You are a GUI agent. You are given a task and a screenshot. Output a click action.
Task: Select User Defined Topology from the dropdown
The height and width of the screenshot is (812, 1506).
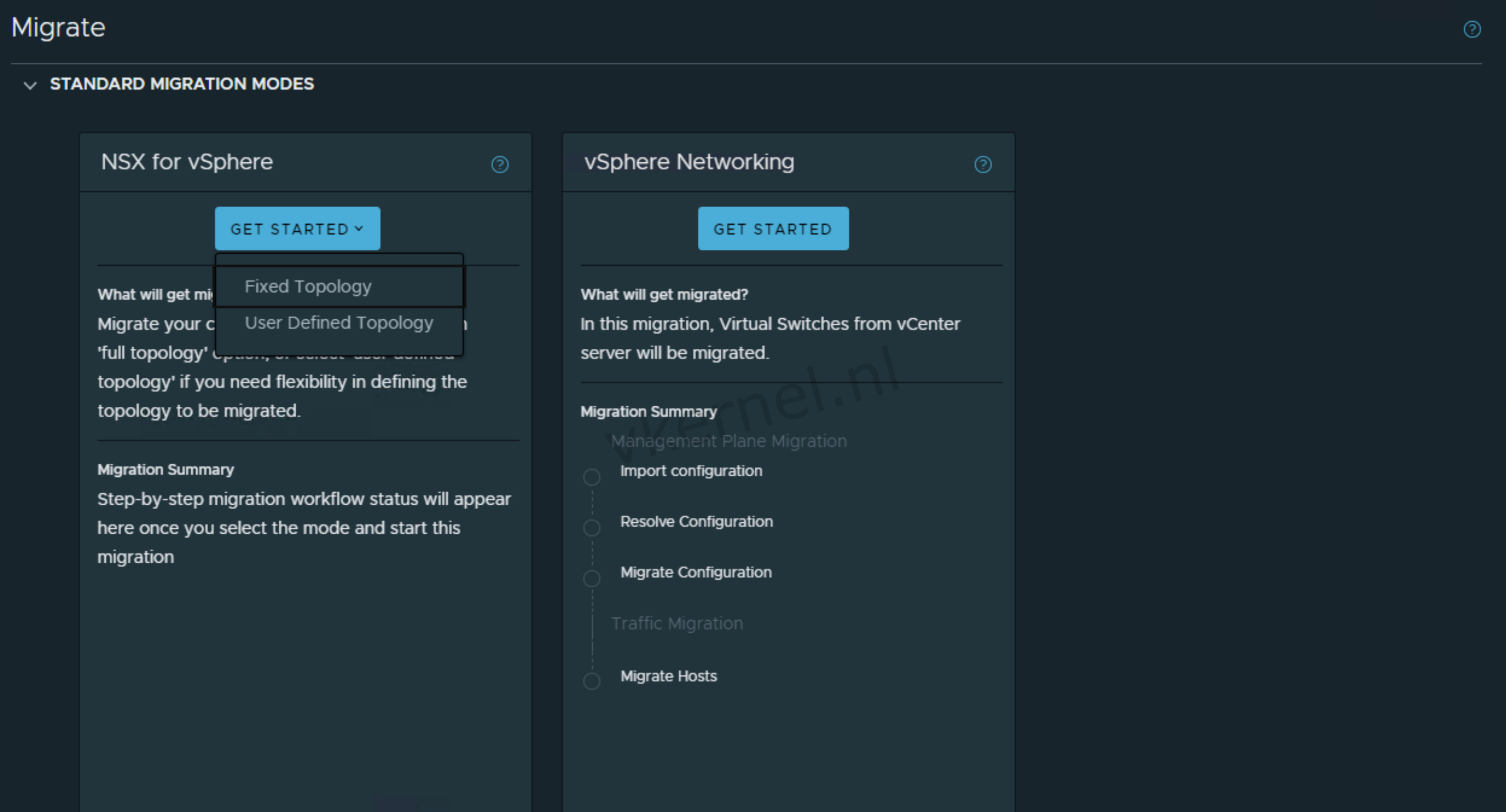pos(339,322)
